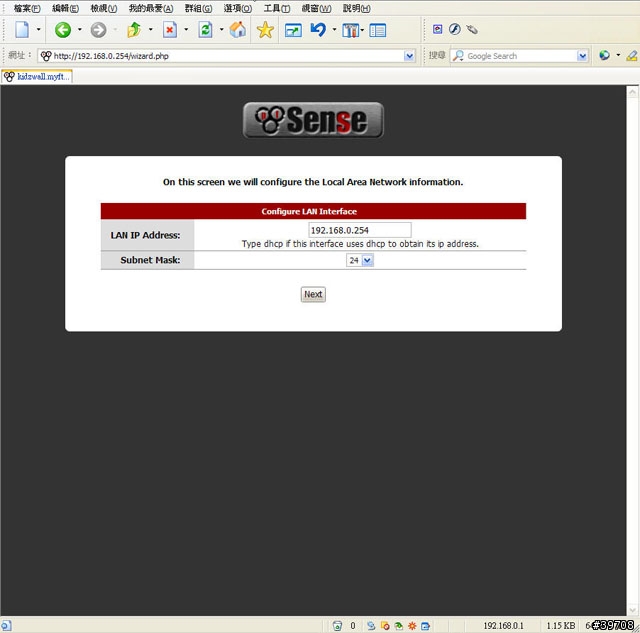Click the "Configure LAN Interface" header text
Viewport: 640px width, 633px height.
309,211
